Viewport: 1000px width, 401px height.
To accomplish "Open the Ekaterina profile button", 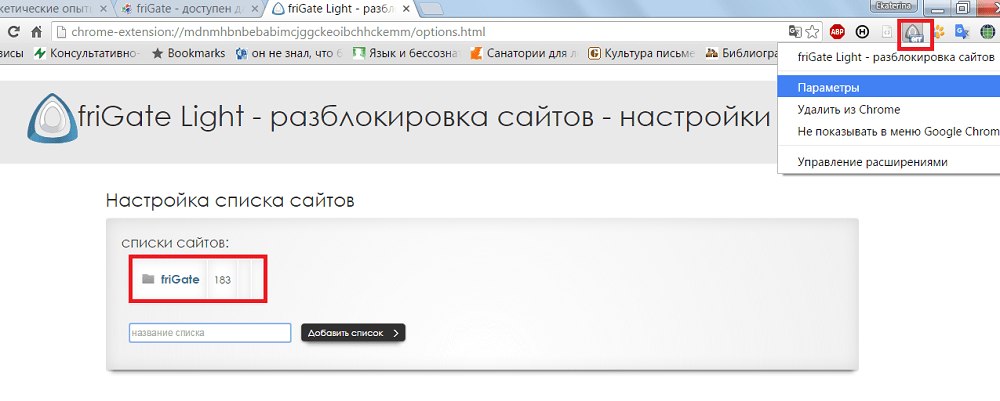I will coord(894,6).
